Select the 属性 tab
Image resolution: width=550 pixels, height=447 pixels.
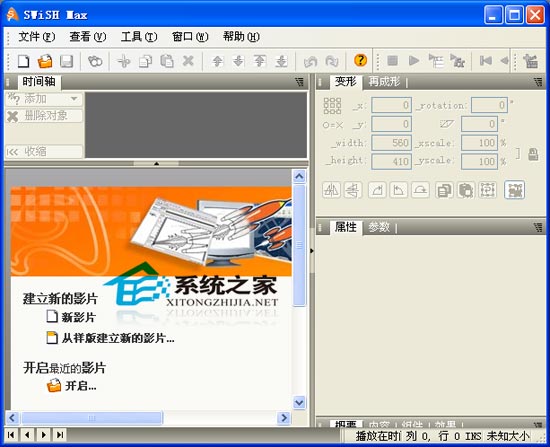pyautogui.click(x=346, y=227)
